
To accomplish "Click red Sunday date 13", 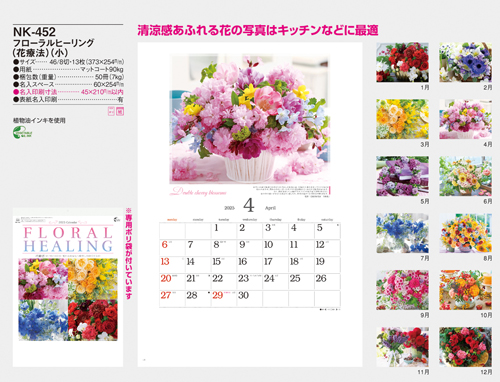I will coord(165,262).
